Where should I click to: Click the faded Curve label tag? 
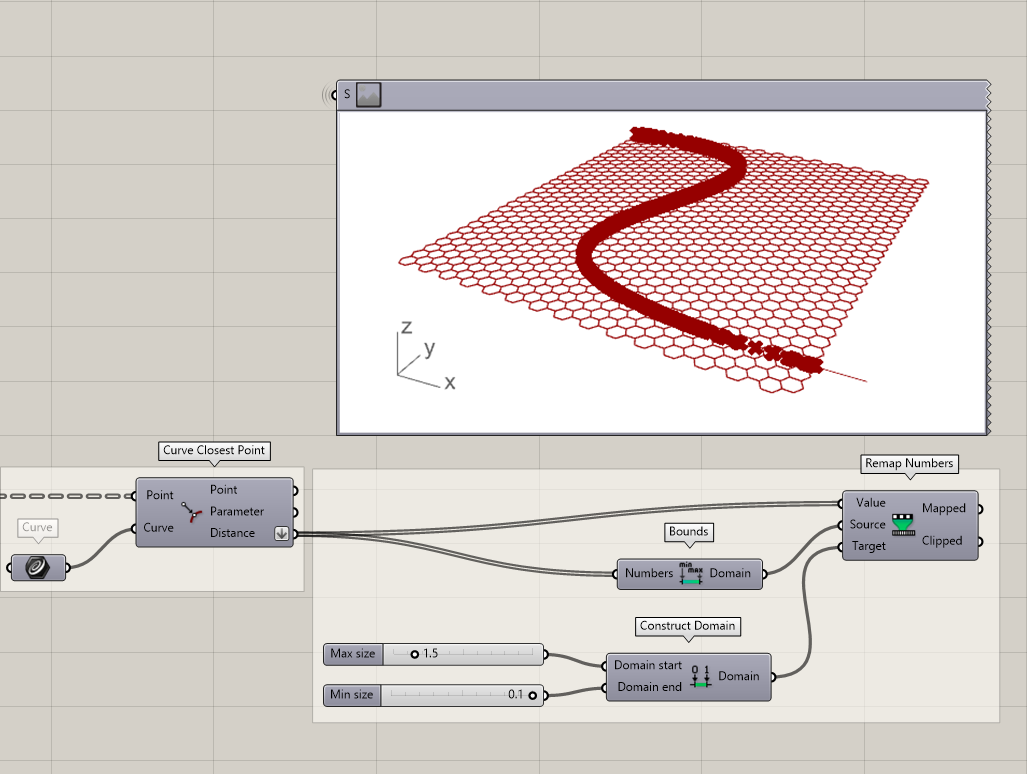click(37, 528)
